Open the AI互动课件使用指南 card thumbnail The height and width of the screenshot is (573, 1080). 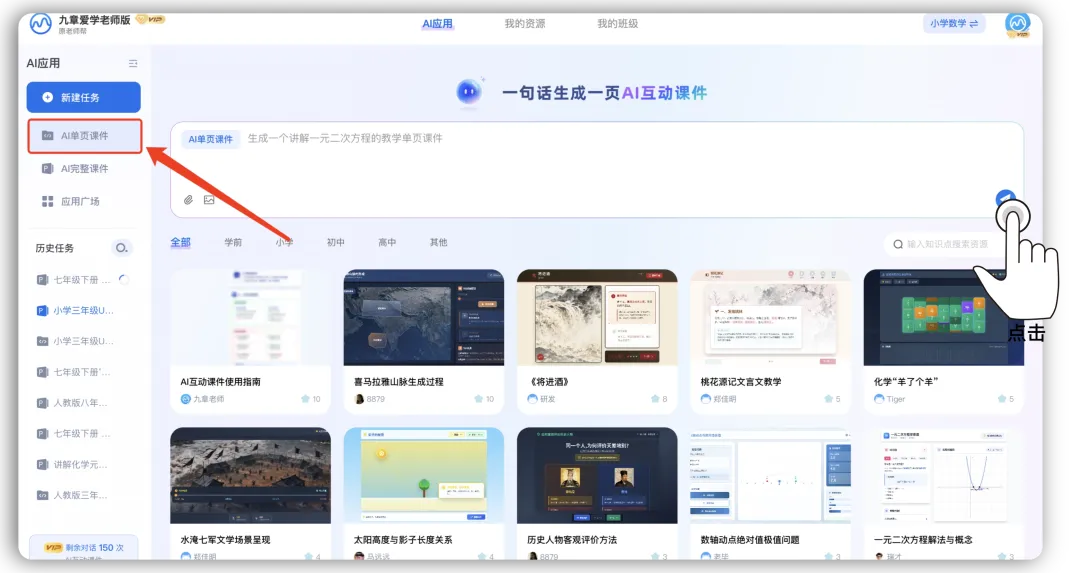250,317
